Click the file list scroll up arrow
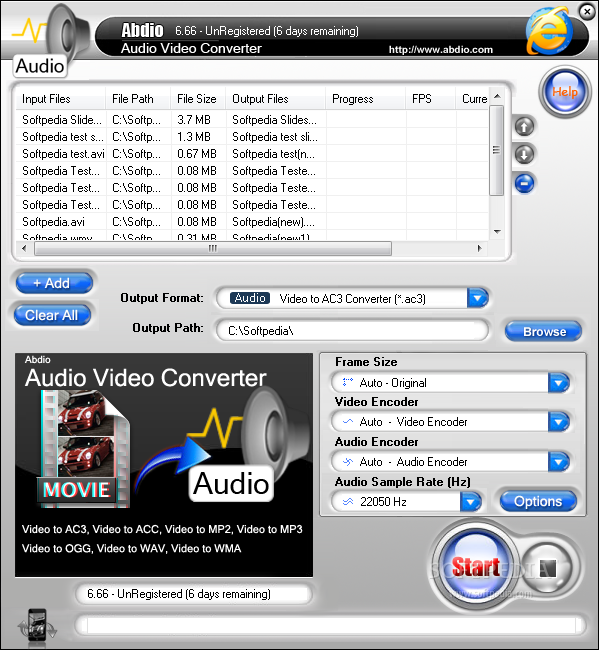 click(497, 97)
